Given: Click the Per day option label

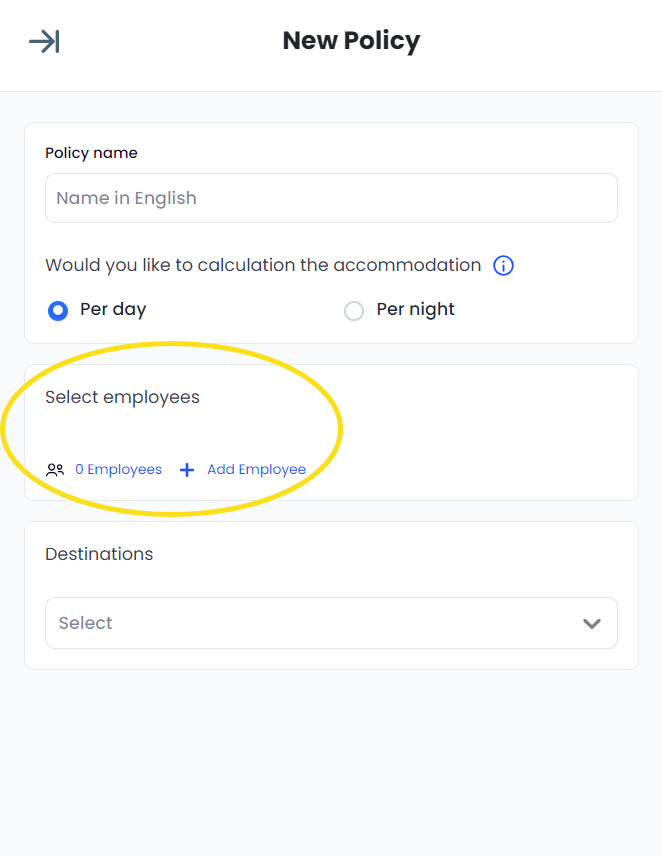Looking at the screenshot, I should click(113, 310).
